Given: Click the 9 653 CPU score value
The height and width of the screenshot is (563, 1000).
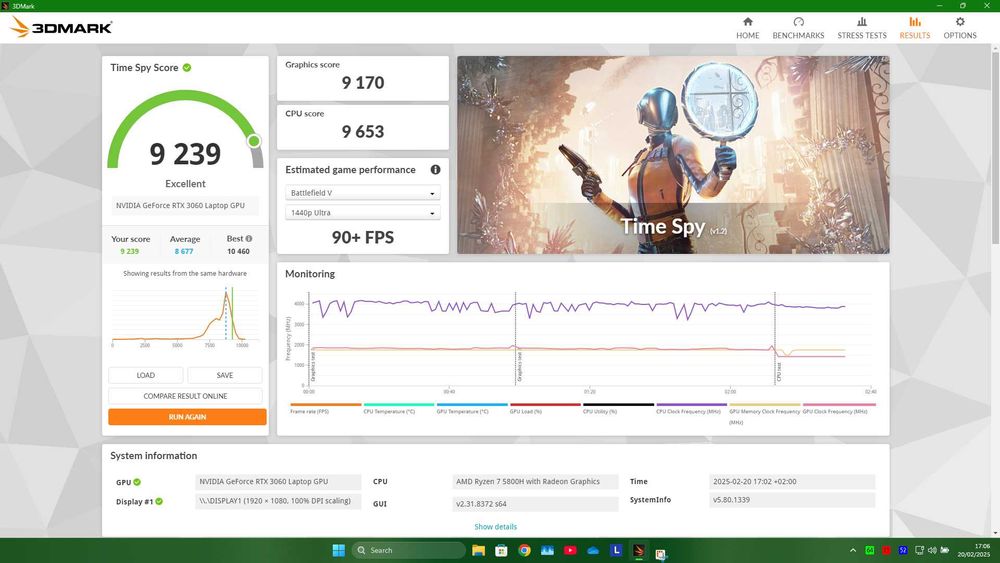Looking at the screenshot, I should click(x=362, y=132).
